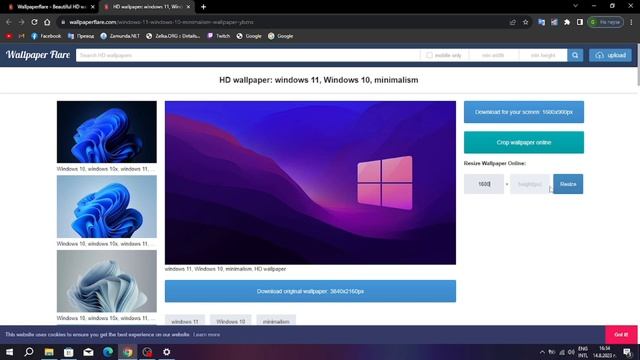Click the resize width field showing 1600

point(484,184)
